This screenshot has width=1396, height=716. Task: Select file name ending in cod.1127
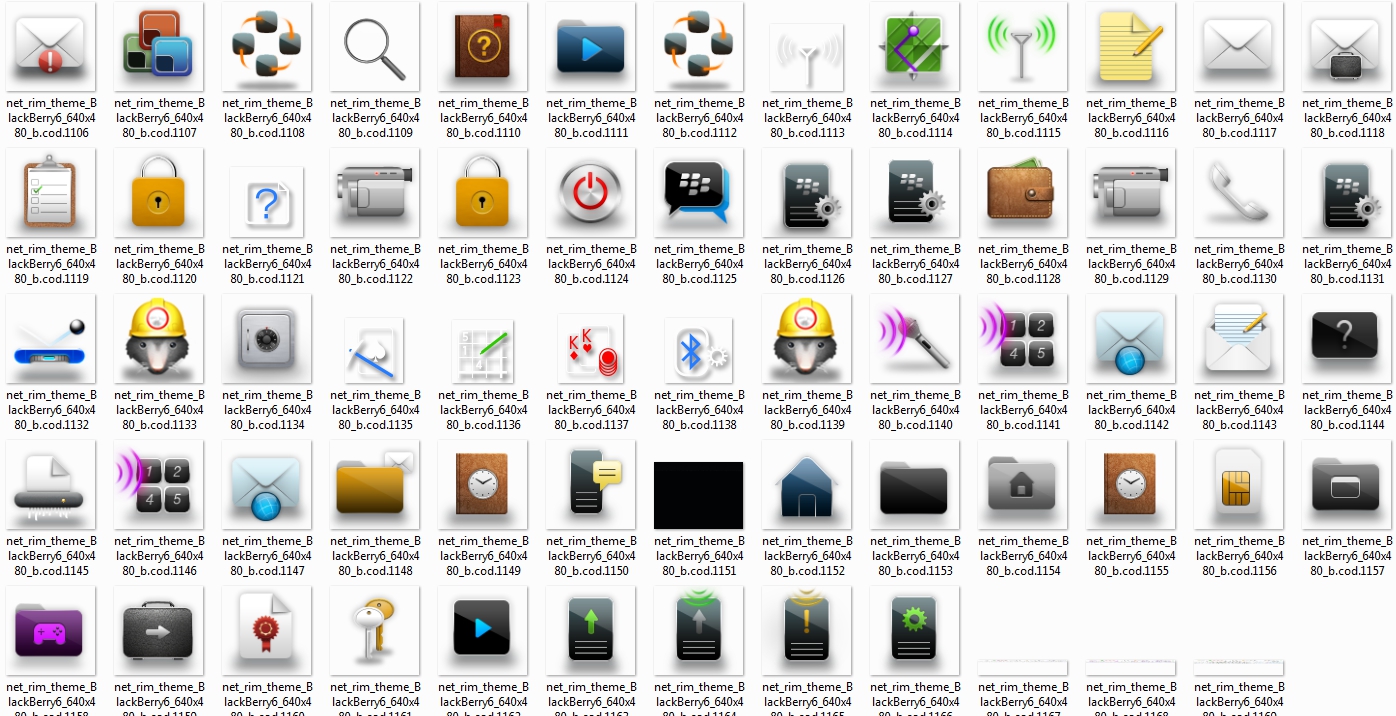click(x=915, y=264)
